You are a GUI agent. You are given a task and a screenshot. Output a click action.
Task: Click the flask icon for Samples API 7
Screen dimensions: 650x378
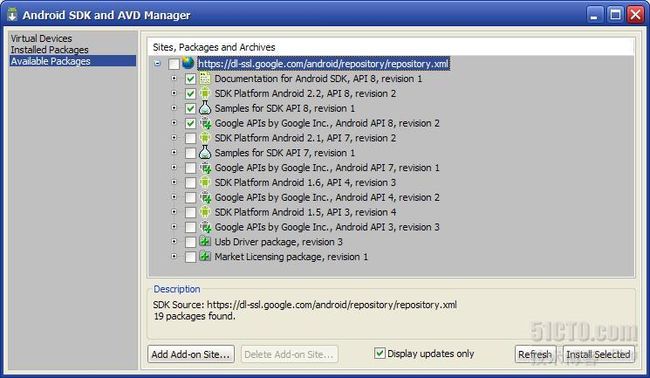pyautogui.click(x=205, y=153)
